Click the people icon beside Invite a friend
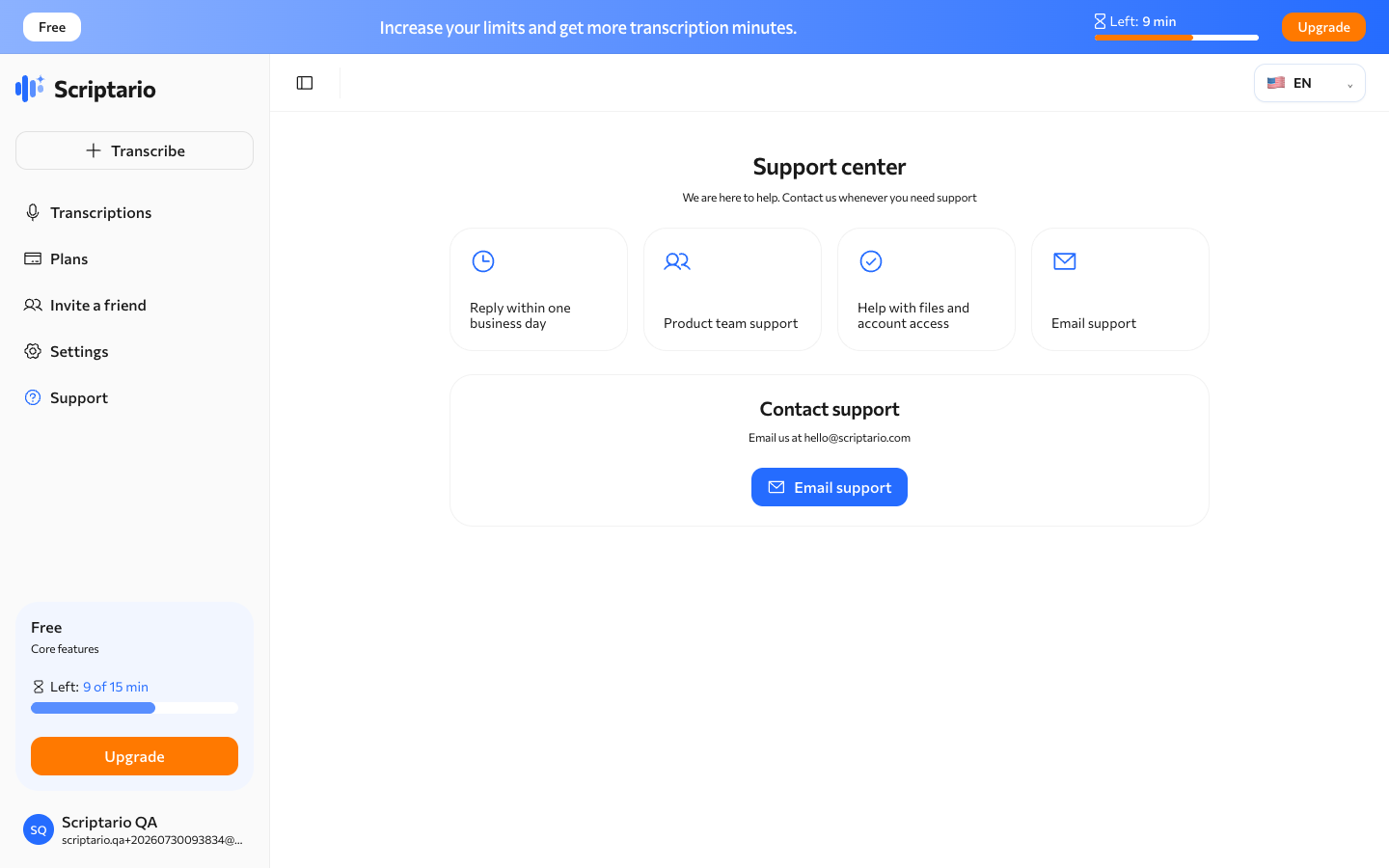This screenshot has width=1389, height=868. pos(33,305)
